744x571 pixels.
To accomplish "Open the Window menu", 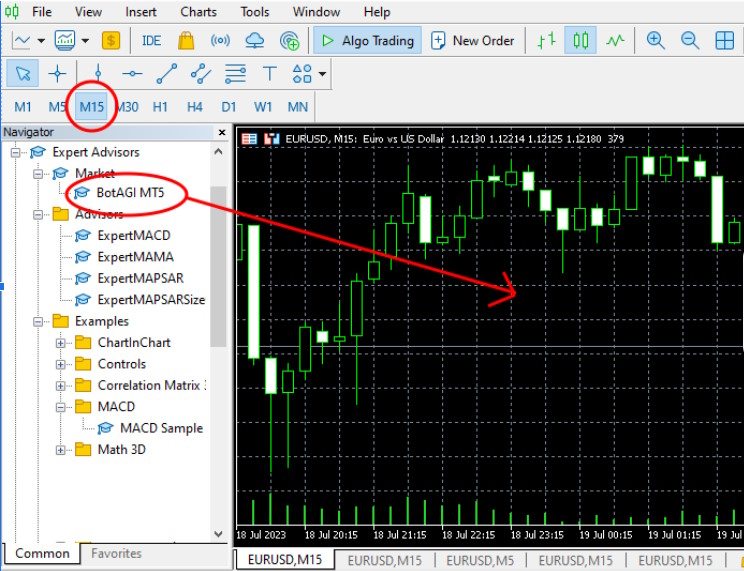I will [x=316, y=12].
